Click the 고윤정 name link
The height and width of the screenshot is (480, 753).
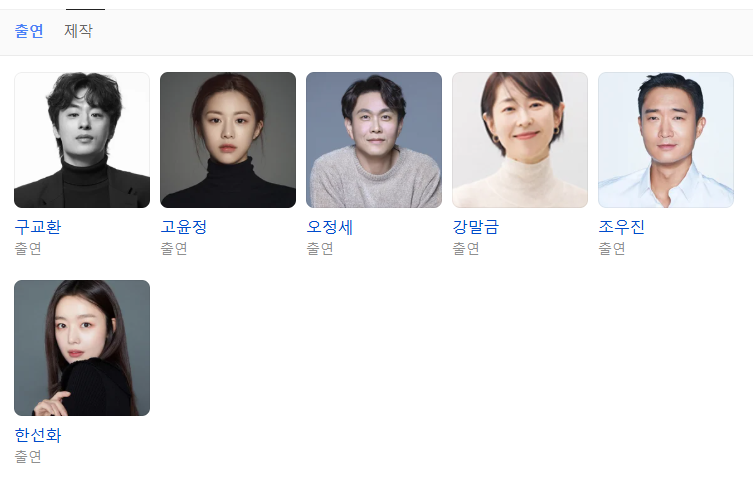click(x=184, y=227)
